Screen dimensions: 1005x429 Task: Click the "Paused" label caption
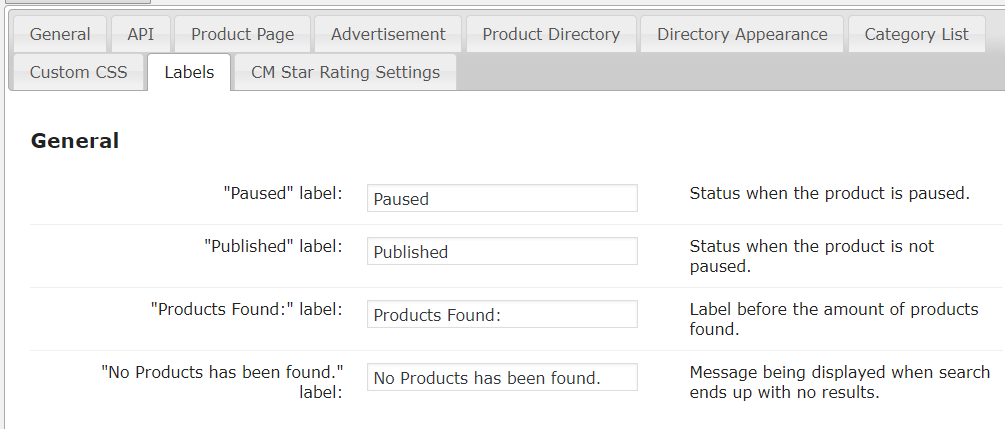tap(283, 193)
